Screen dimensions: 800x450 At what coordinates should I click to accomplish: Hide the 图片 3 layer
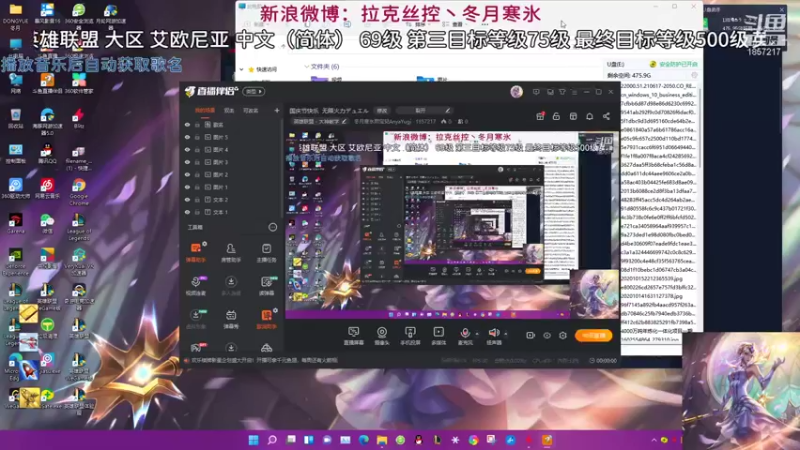click(x=187, y=162)
